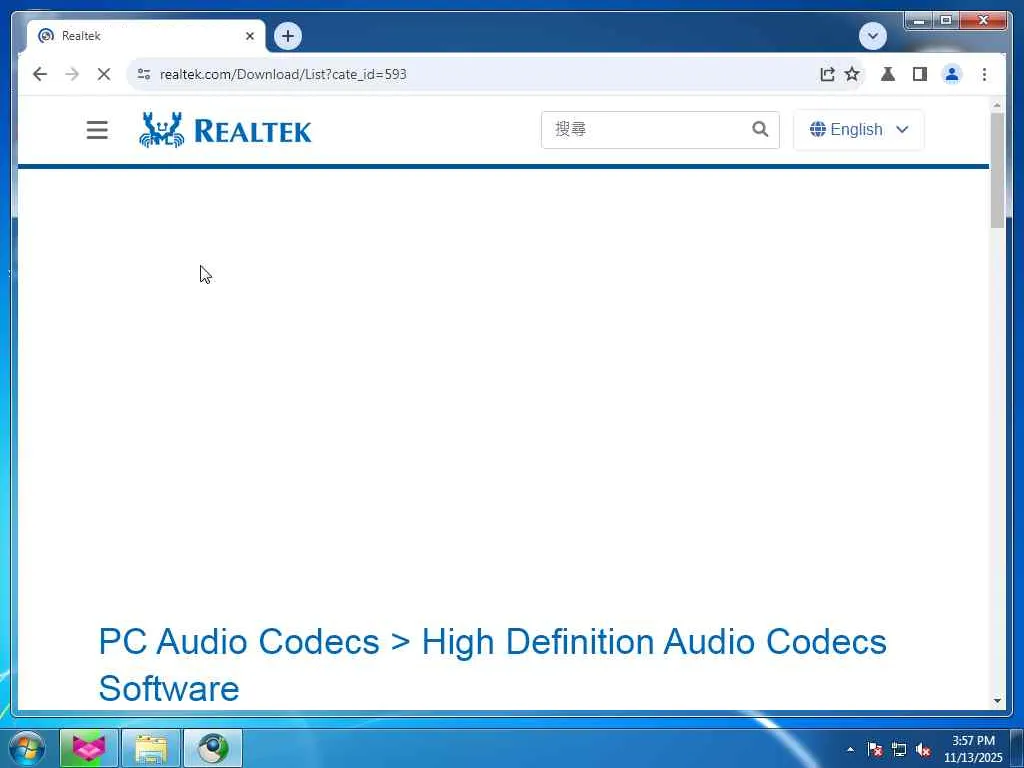Stop loading the page
1024x768 pixels.
pos(104,74)
